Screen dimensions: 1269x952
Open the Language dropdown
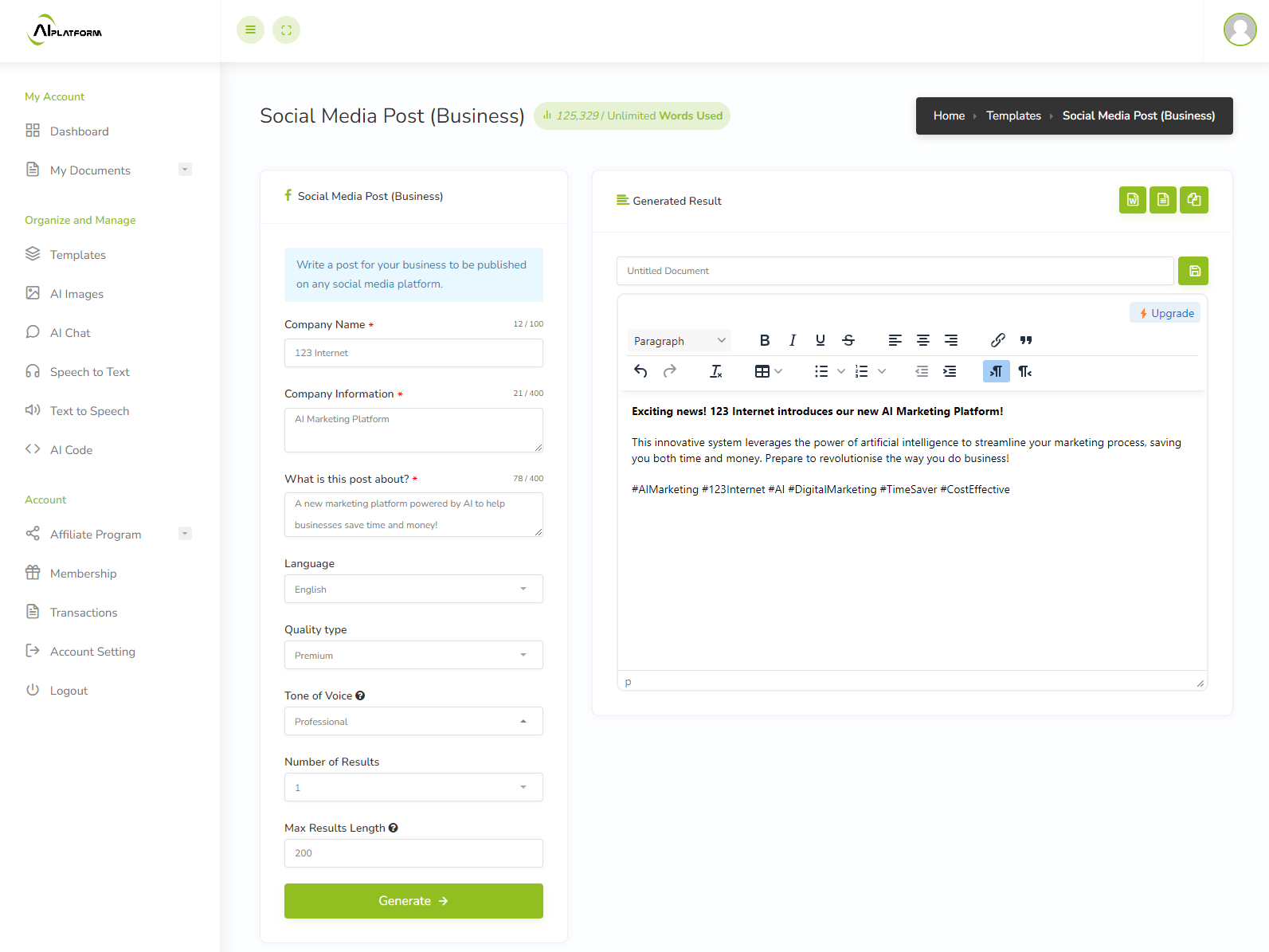point(413,589)
